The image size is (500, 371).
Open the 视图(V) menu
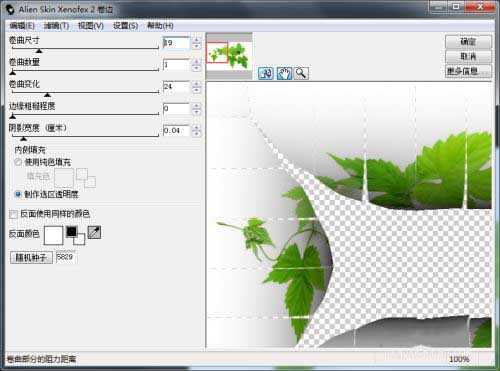point(91,26)
